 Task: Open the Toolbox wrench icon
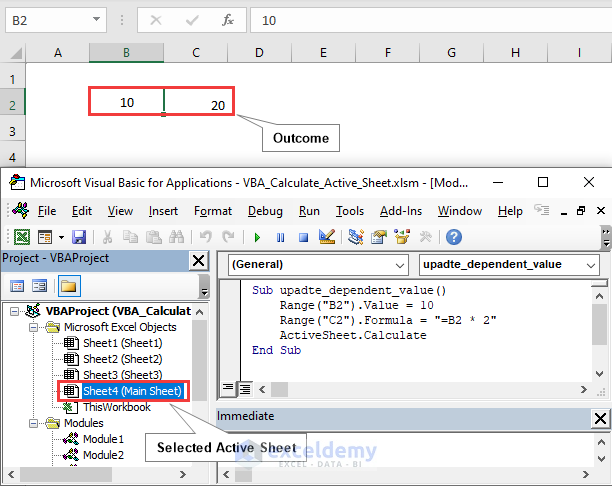(x=425, y=237)
